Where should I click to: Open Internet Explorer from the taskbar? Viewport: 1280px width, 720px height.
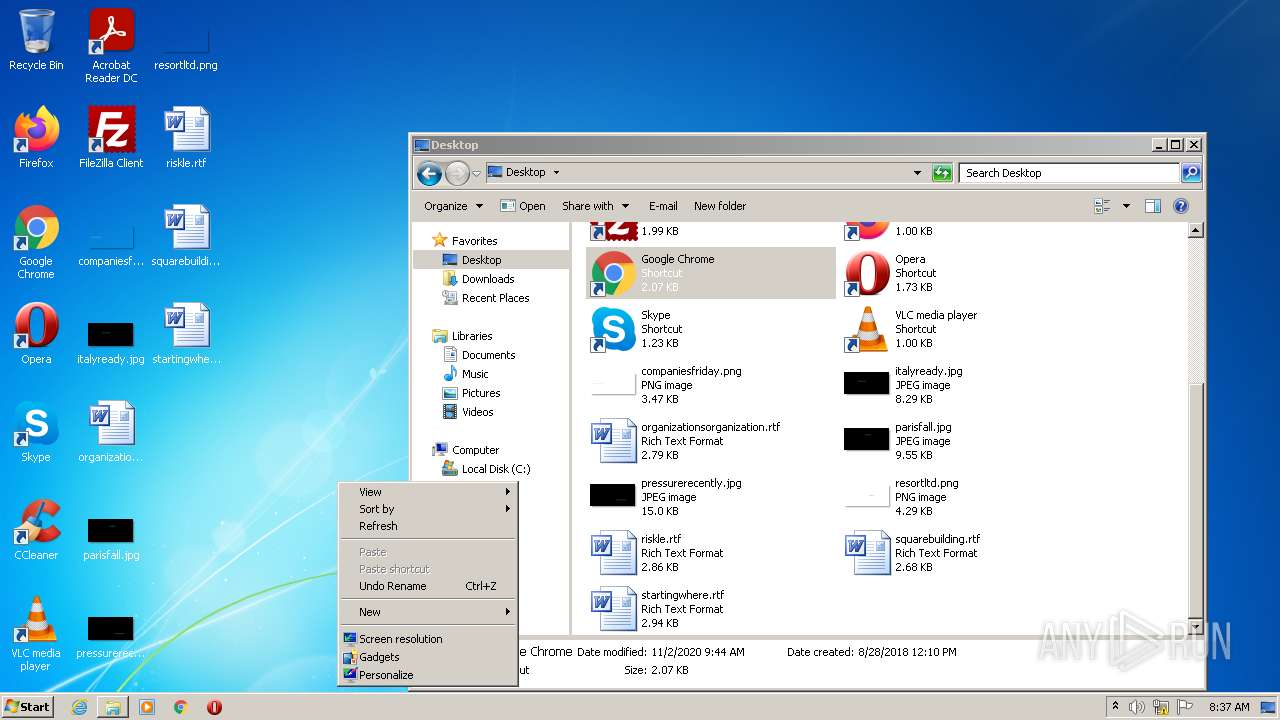(79, 707)
